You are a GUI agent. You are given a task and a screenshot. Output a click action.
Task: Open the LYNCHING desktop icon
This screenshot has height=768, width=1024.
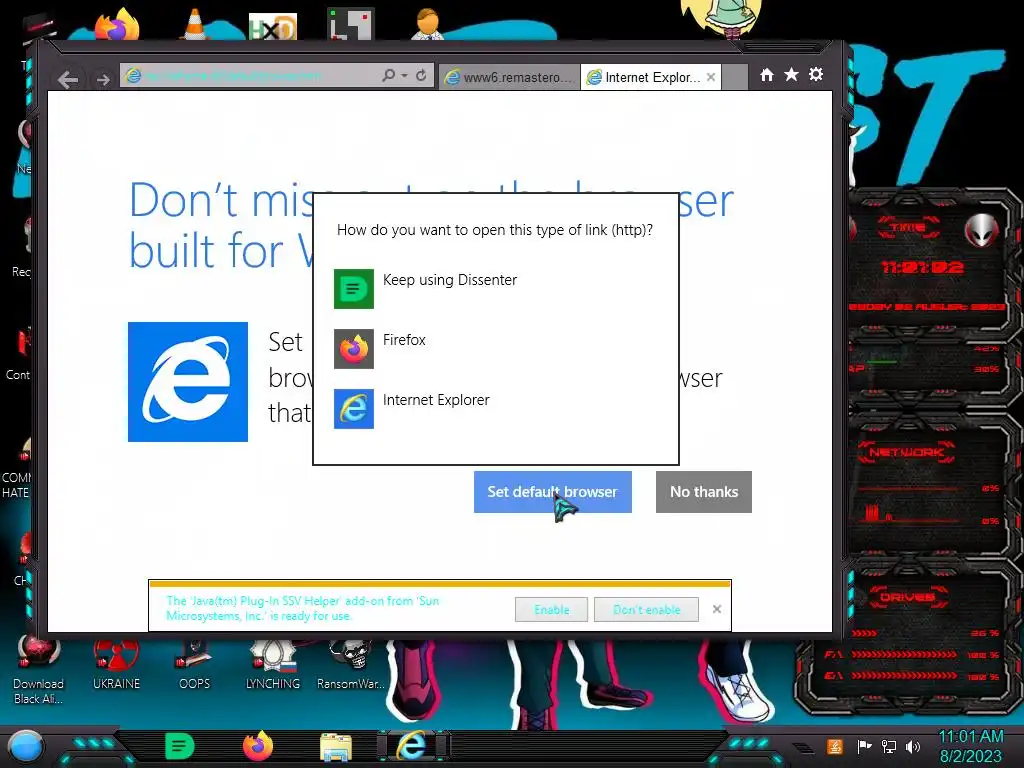(x=273, y=665)
